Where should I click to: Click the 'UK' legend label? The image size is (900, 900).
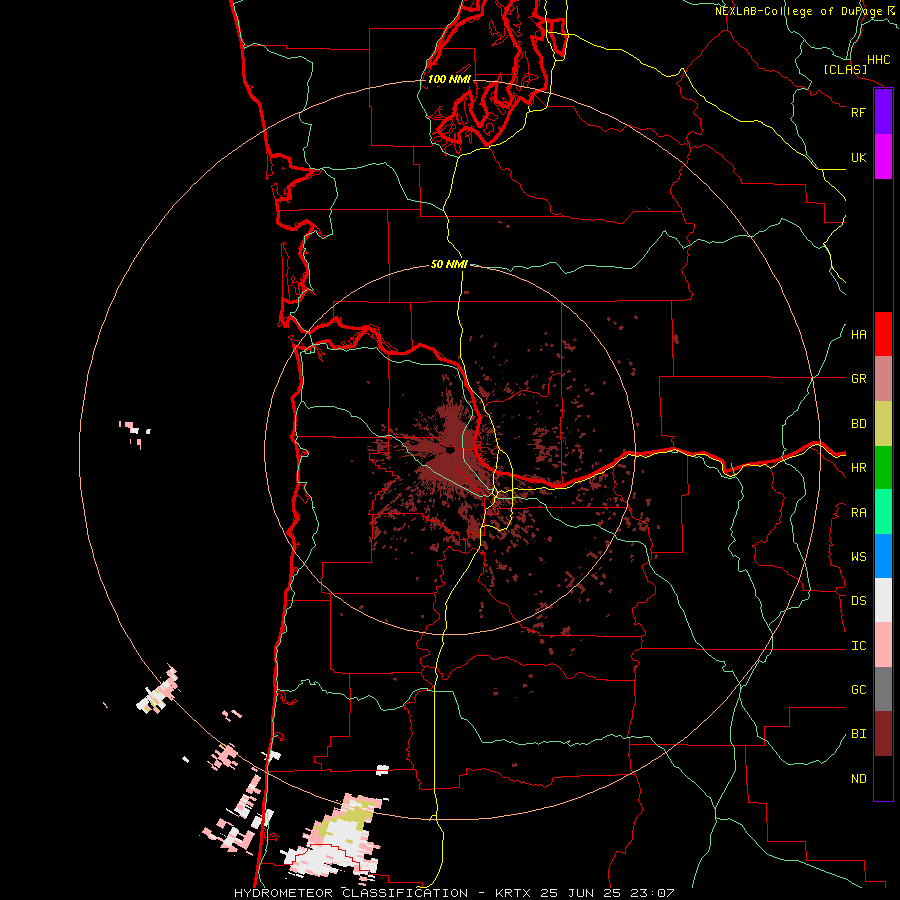tap(858, 157)
